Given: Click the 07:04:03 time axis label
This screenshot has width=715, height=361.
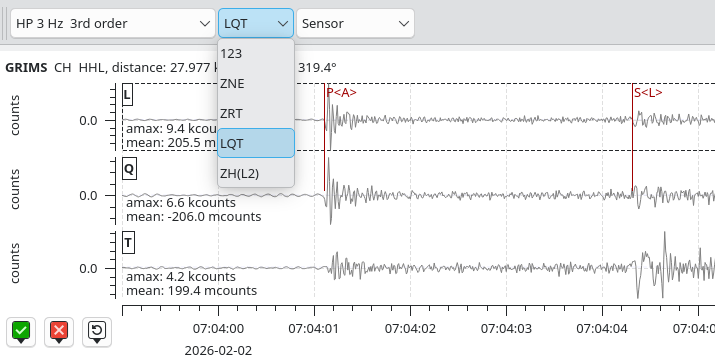Looking at the screenshot, I should tap(506, 328).
